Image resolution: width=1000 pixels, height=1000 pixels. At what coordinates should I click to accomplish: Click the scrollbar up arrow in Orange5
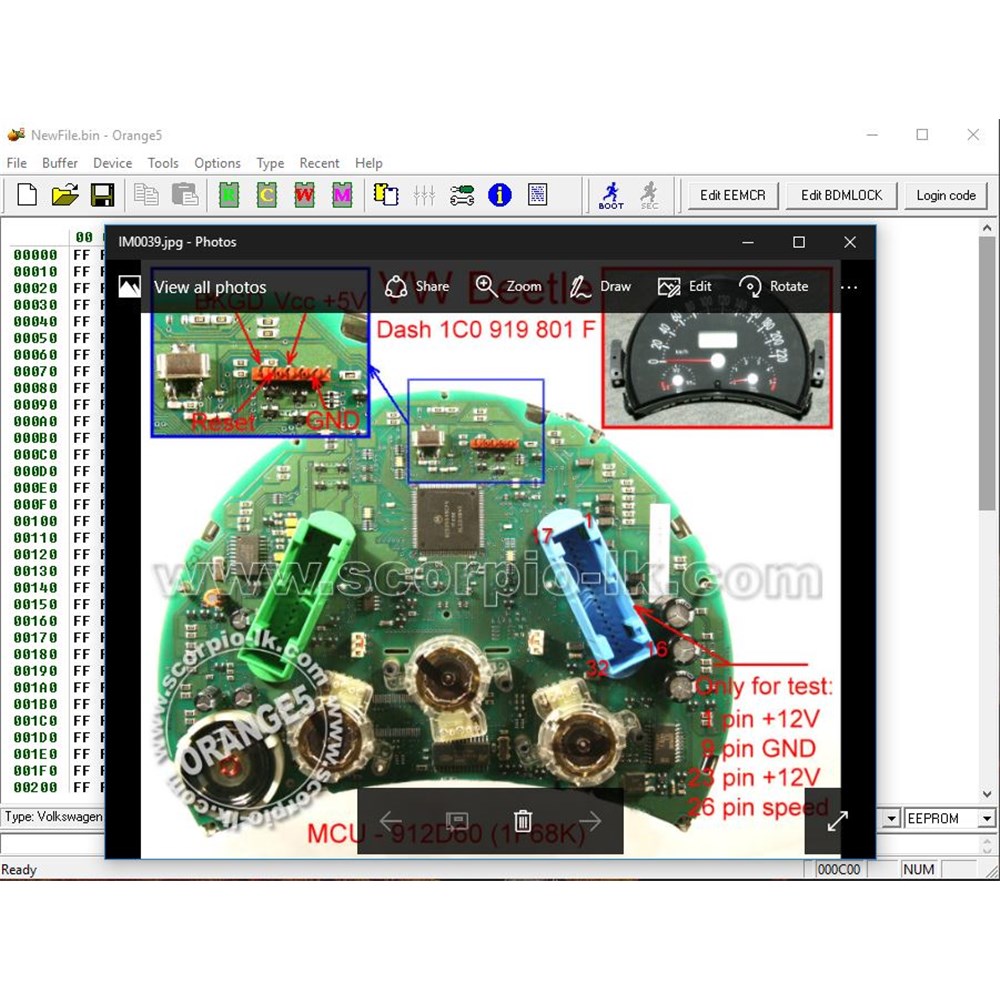click(x=987, y=227)
